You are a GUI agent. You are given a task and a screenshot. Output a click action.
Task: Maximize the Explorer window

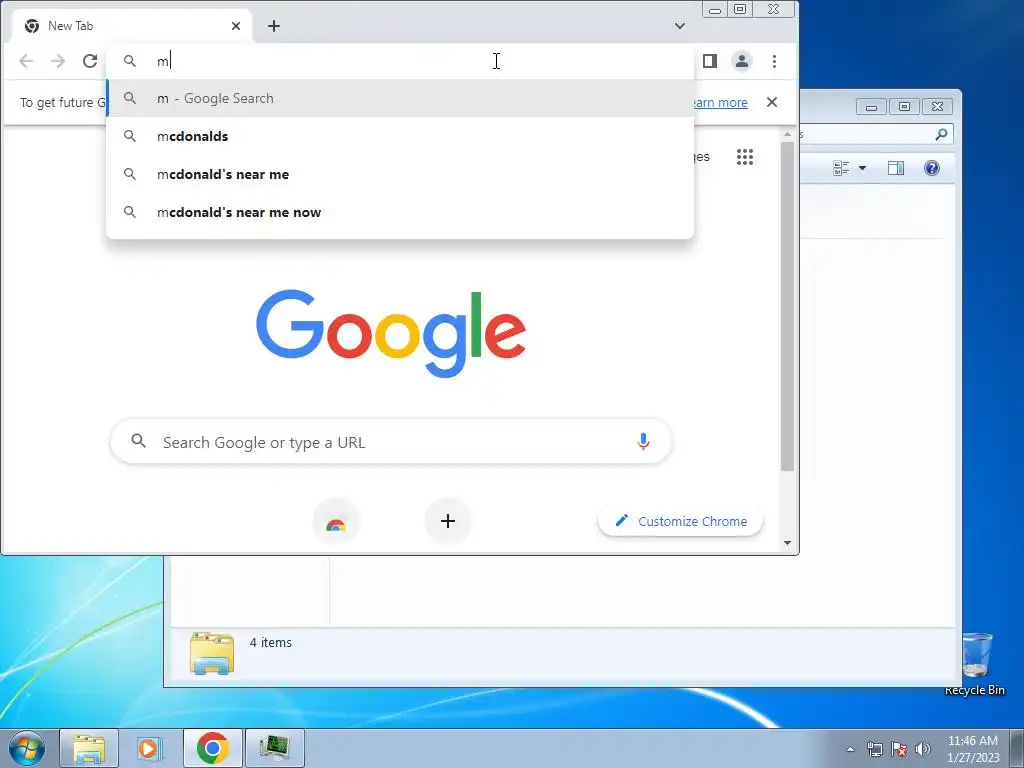[x=904, y=107]
